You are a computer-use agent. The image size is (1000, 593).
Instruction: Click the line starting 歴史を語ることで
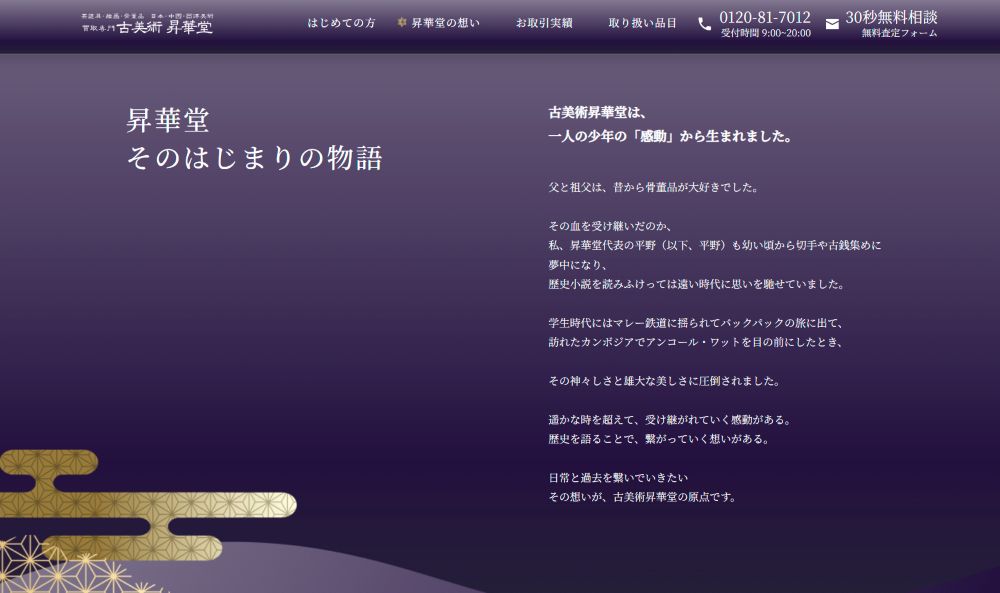coord(659,439)
